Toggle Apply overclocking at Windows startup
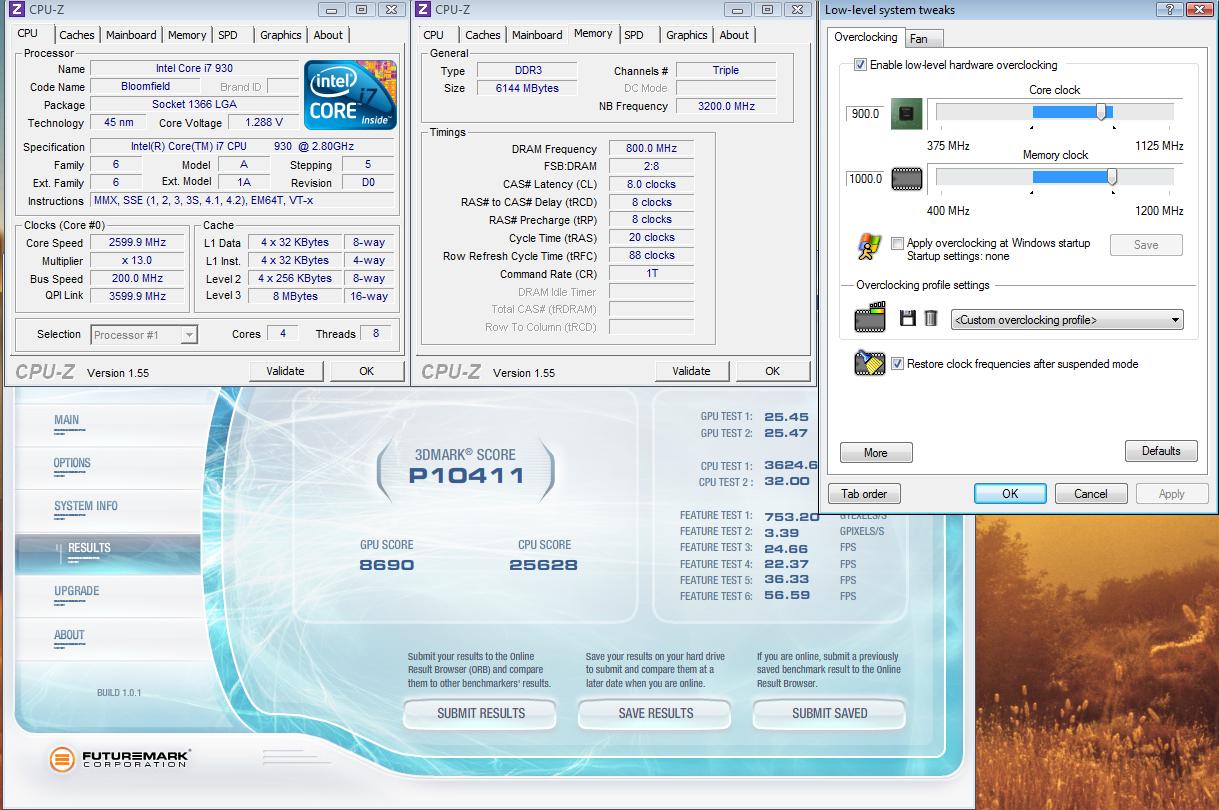 [x=897, y=243]
